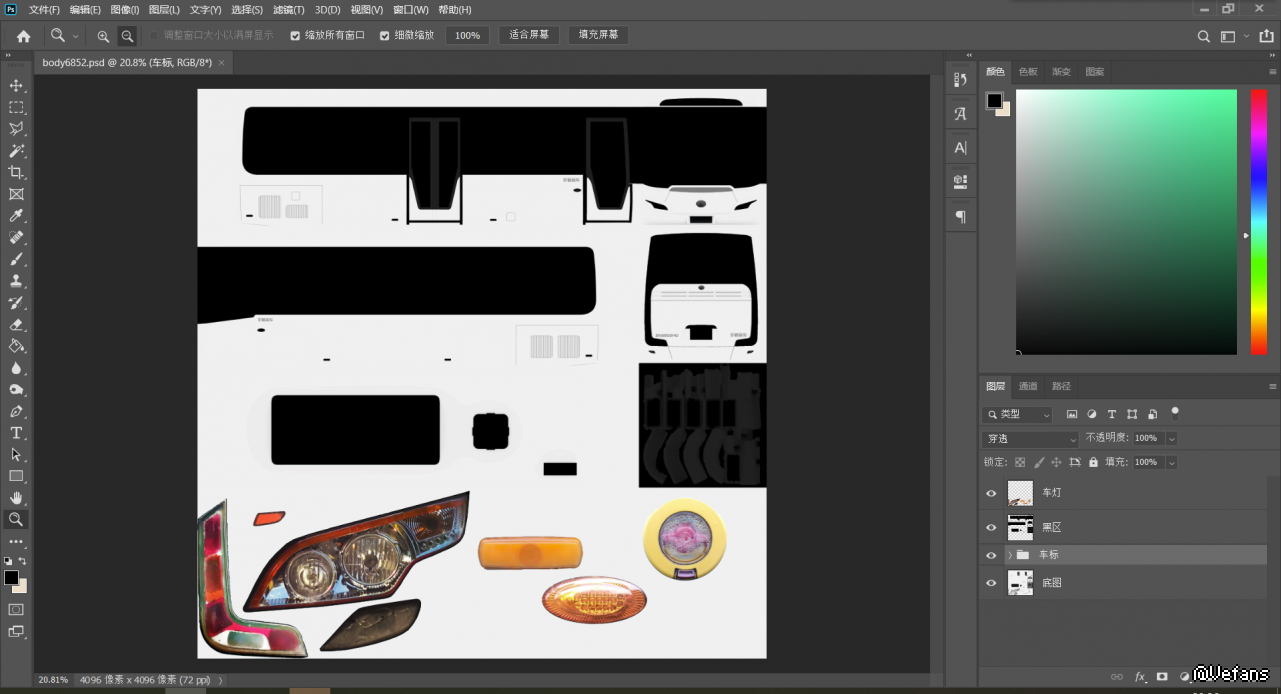Hide the 车灯 layer

[x=991, y=493]
